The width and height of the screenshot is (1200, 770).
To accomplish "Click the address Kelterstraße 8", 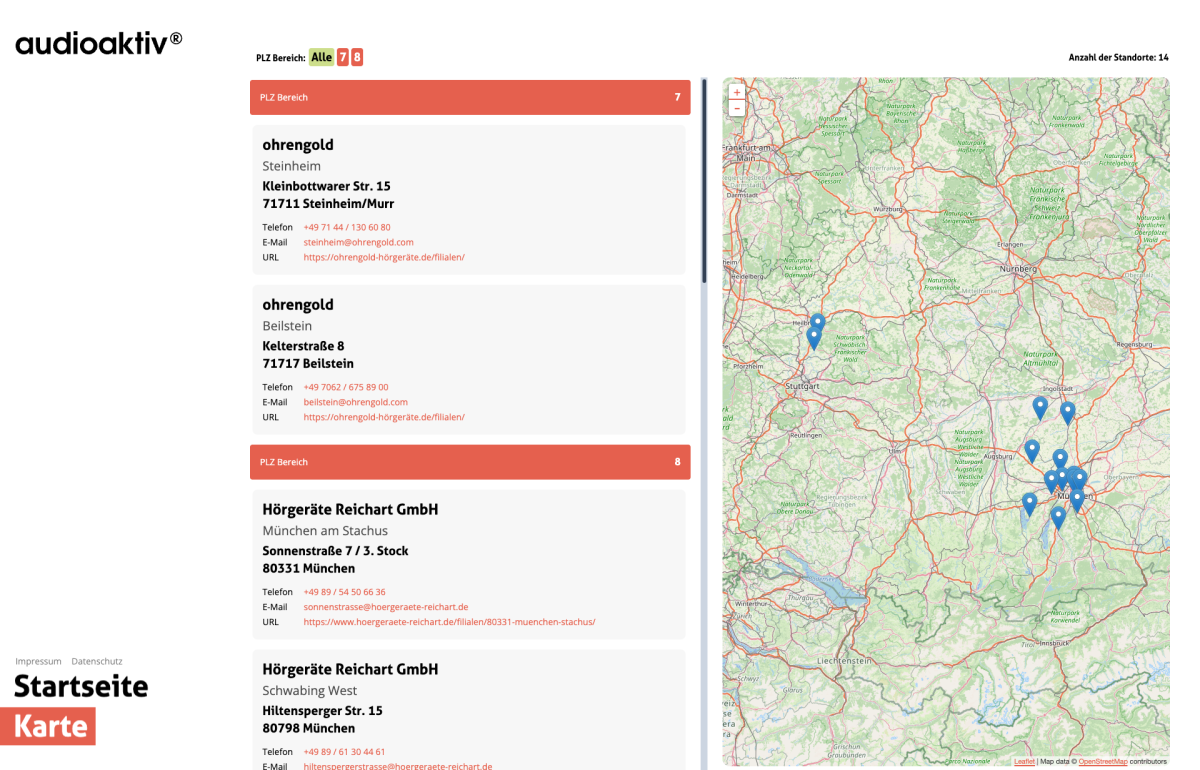I will coord(303,346).
